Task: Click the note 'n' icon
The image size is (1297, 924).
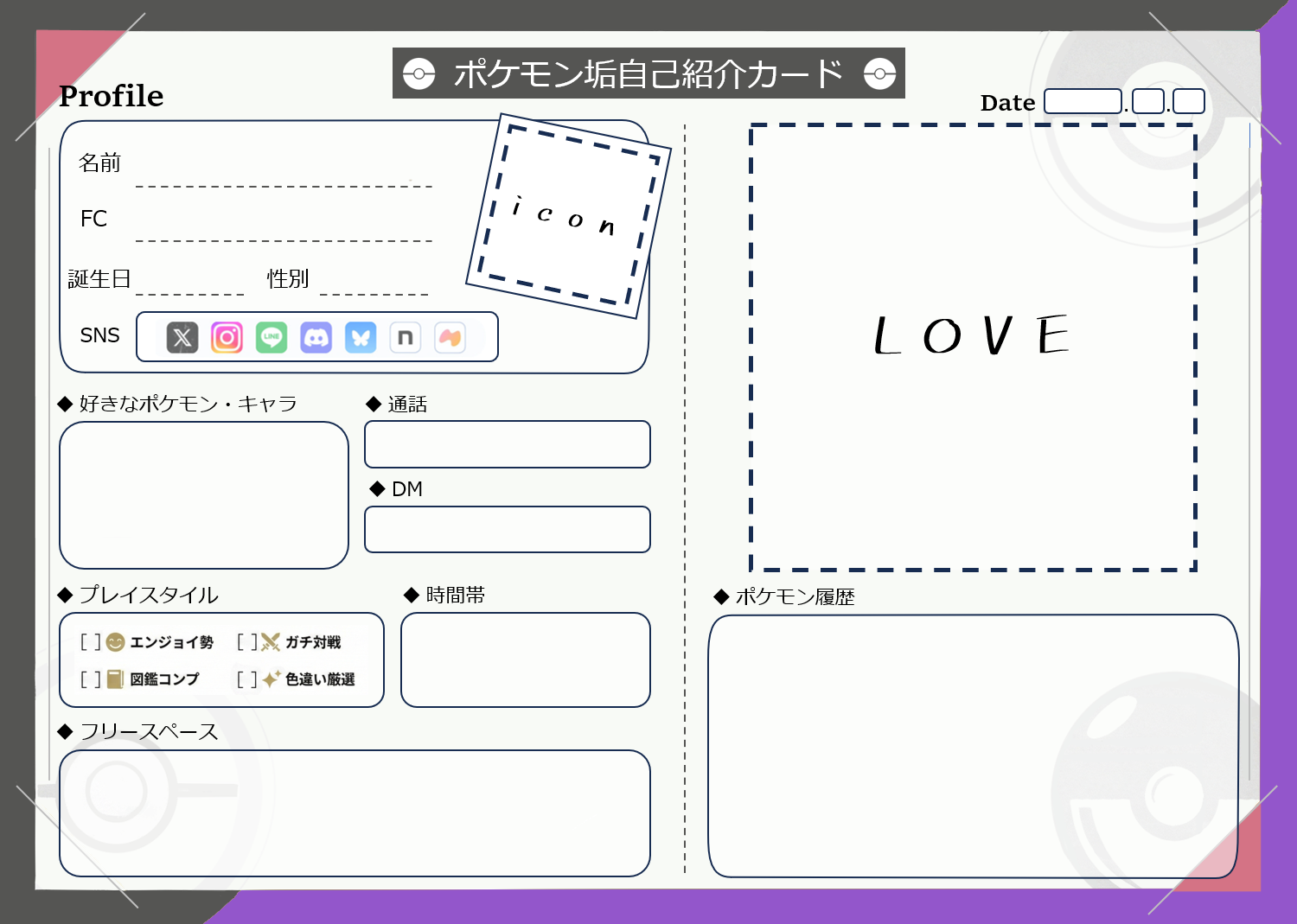Action: click(406, 337)
